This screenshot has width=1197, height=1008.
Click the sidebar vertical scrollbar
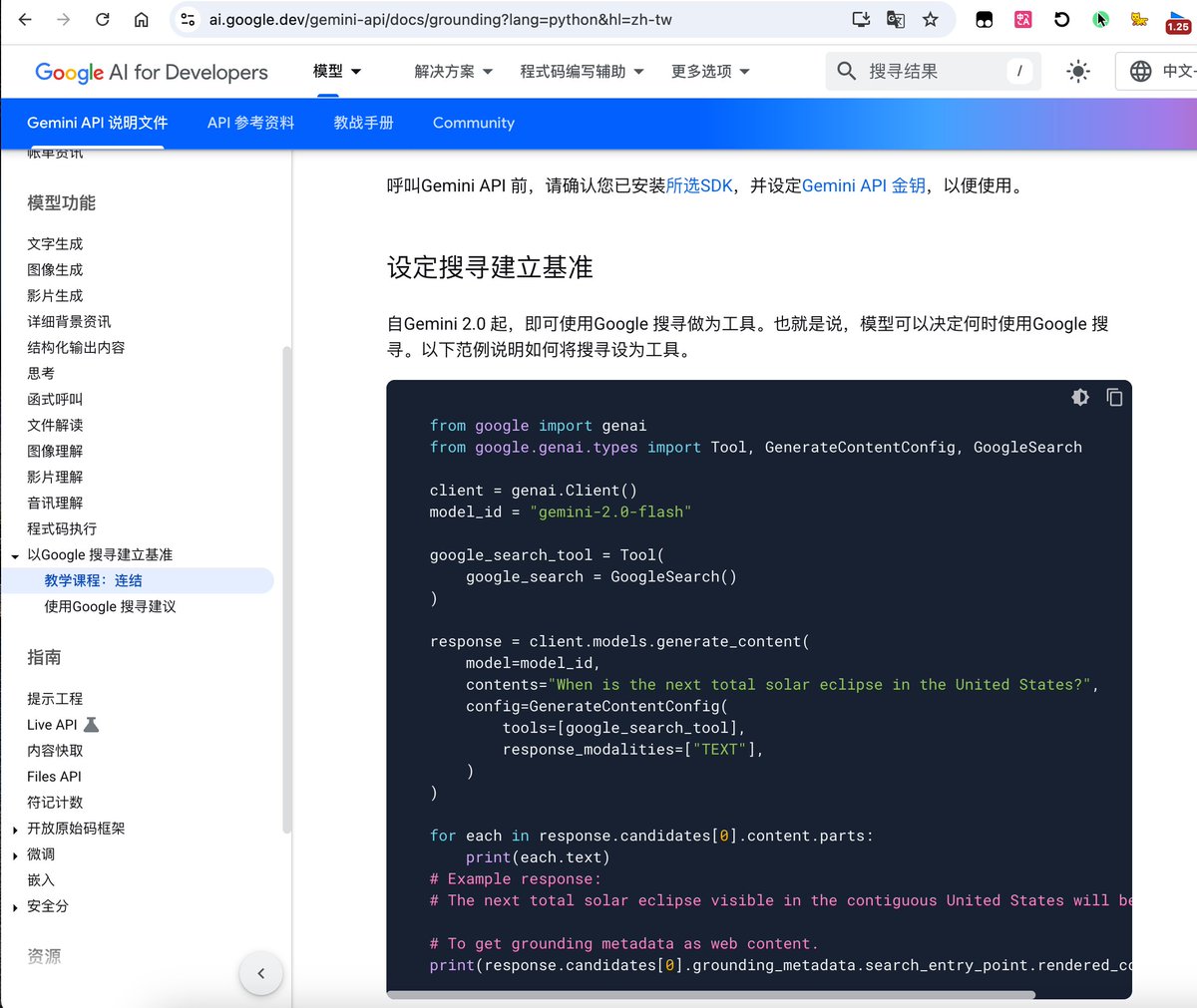tap(287, 589)
